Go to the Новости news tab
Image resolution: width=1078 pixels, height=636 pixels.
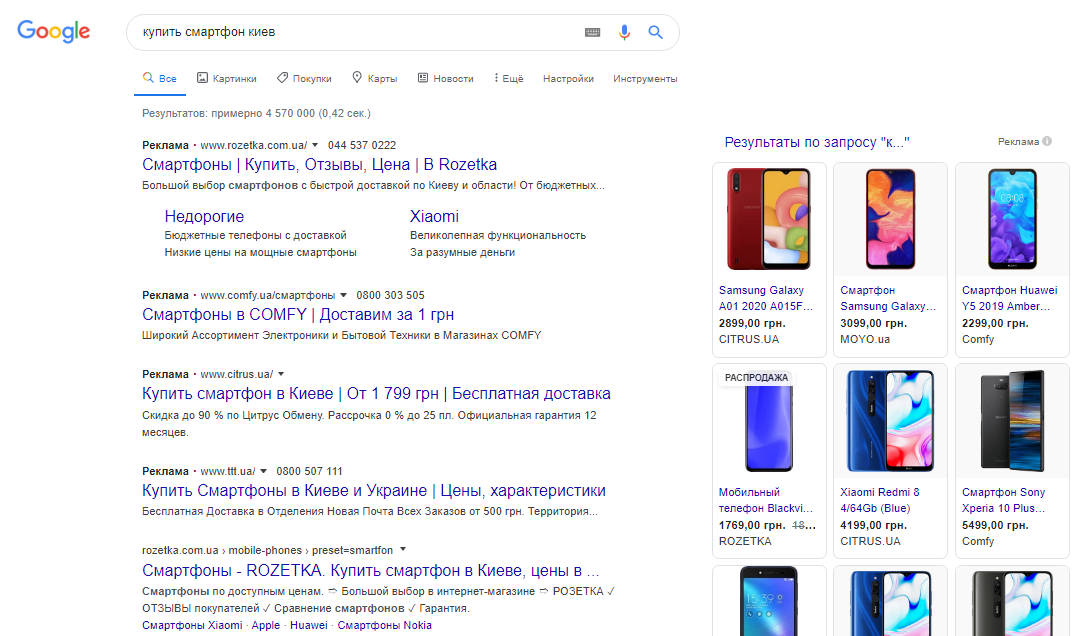click(x=445, y=78)
